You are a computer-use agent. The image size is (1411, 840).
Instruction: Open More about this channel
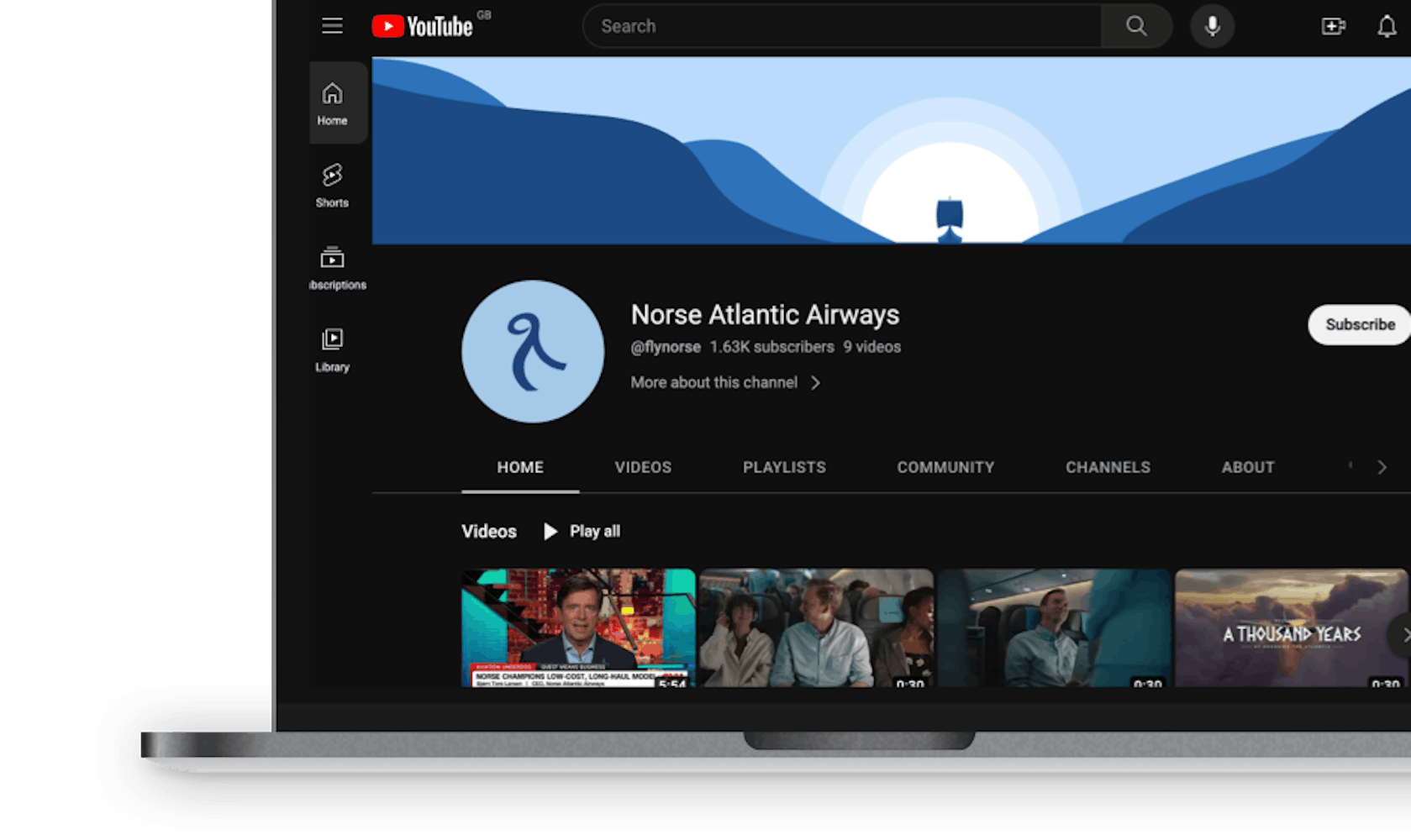pyautogui.click(x=714, y=382)
